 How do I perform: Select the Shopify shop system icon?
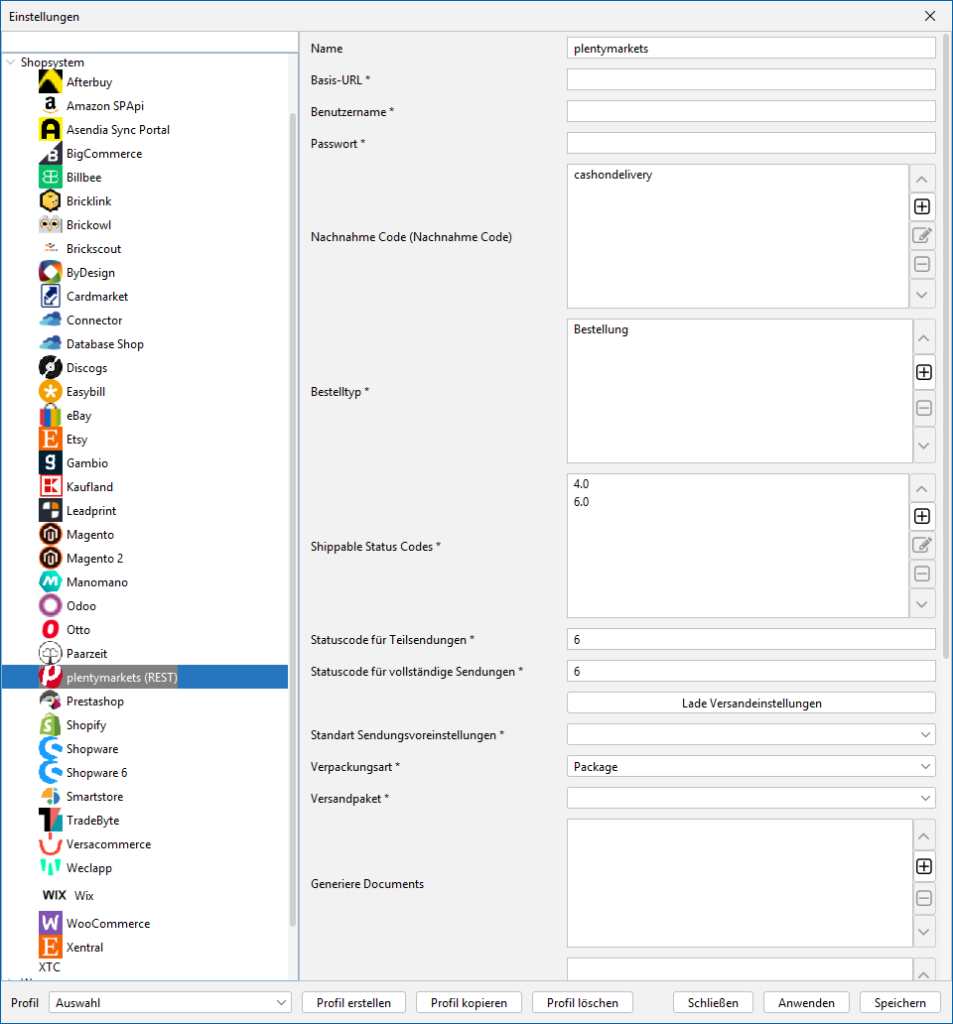tap(50, 725)
